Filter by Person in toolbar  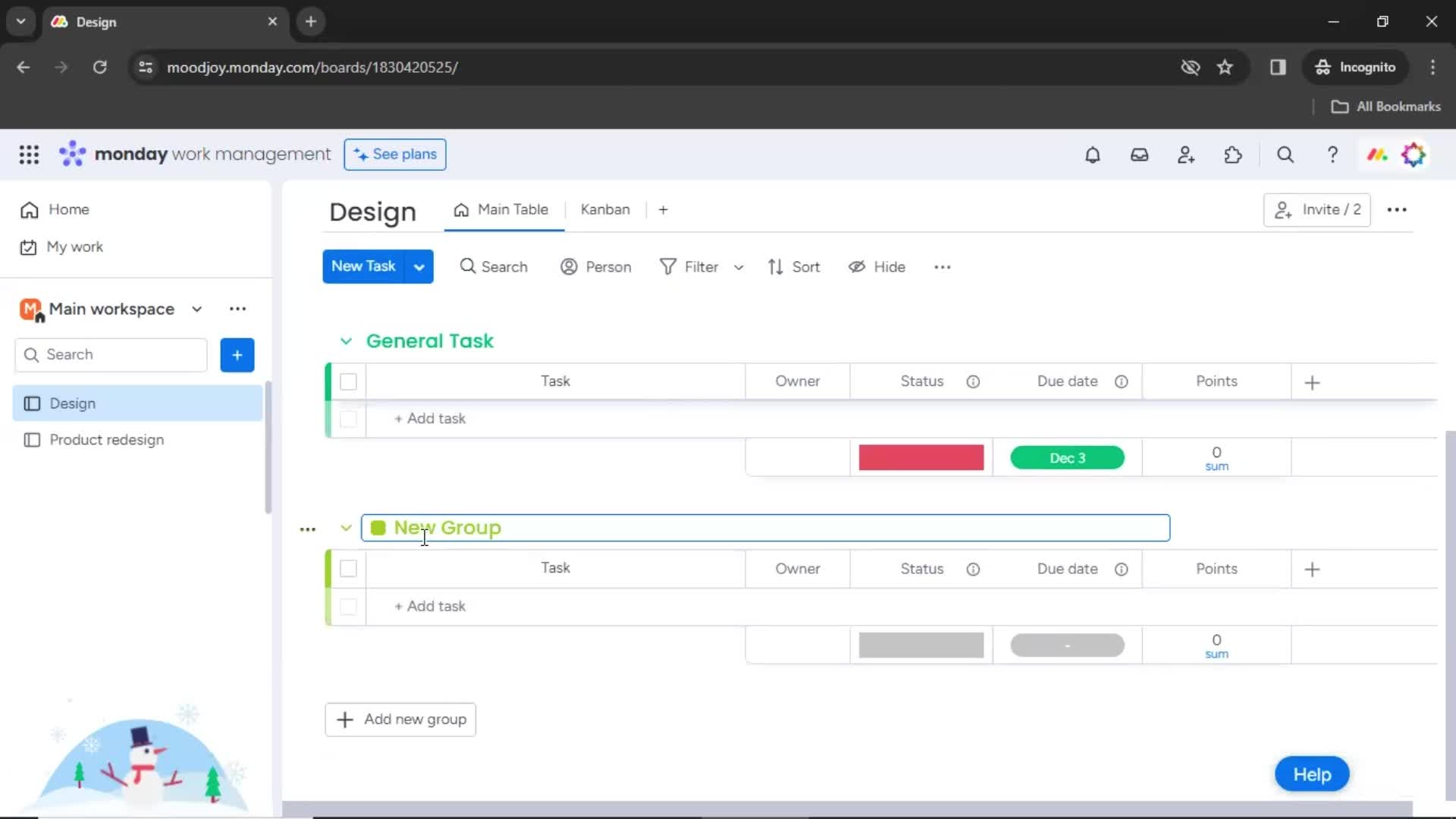coord(595,267)
